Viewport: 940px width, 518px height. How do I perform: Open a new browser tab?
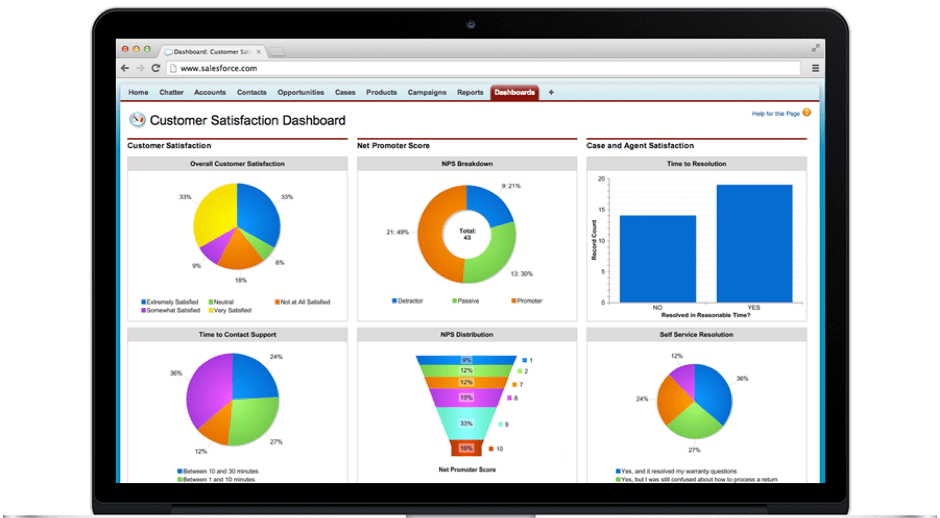point(277,50)
